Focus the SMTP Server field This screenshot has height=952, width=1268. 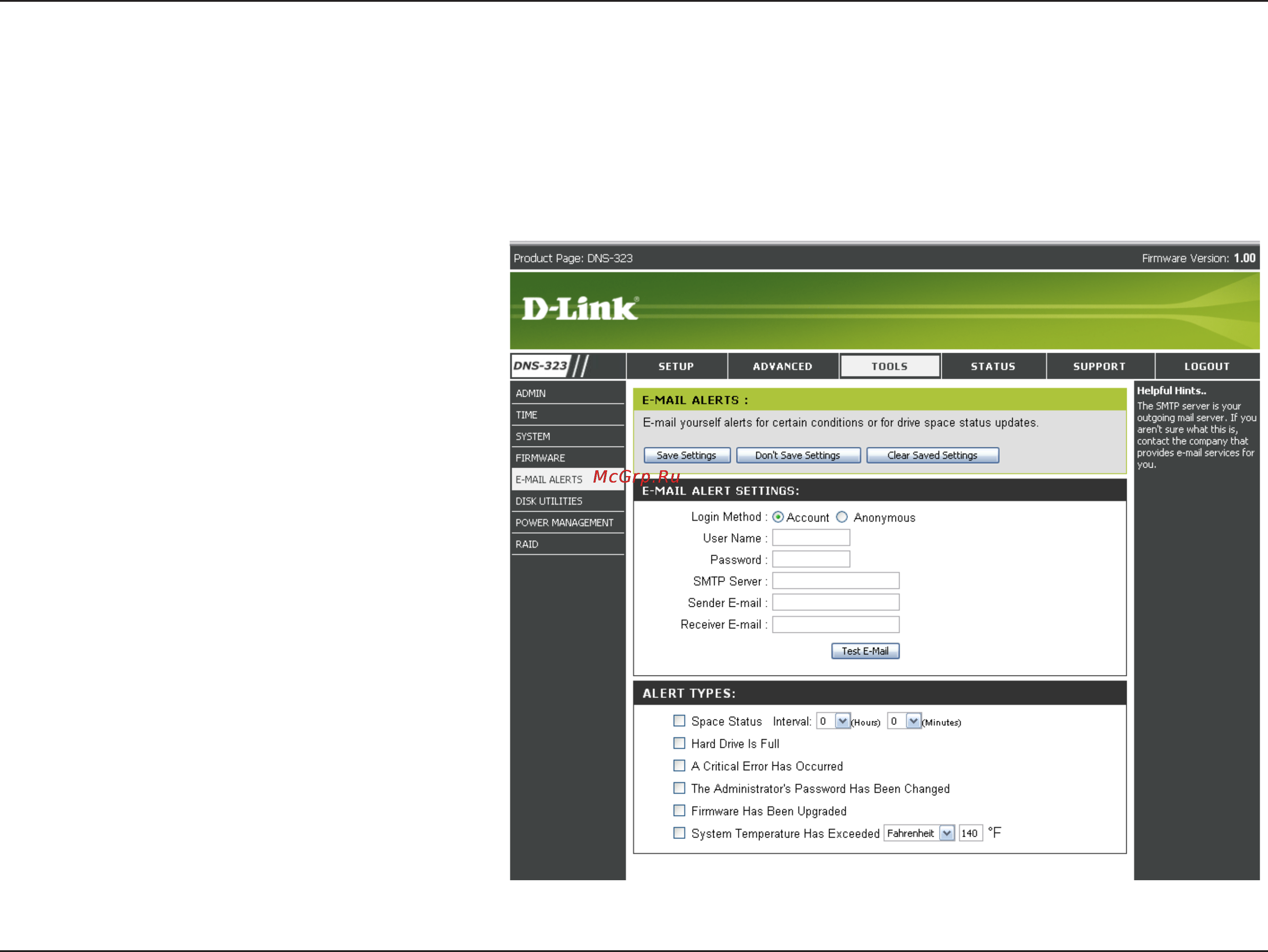pyautogui.click(x=835, y=581)
